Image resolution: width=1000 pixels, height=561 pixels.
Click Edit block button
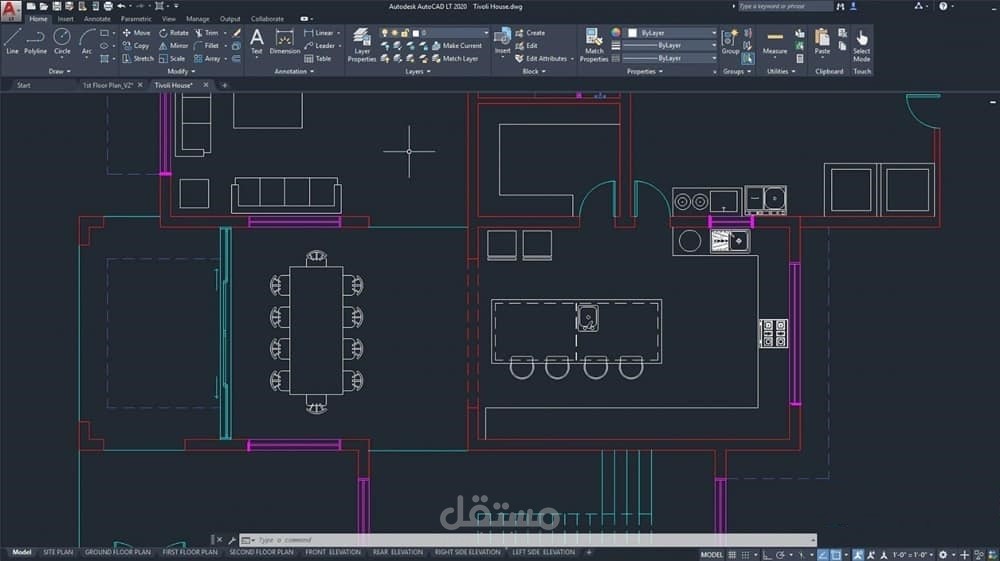(527, 46)
